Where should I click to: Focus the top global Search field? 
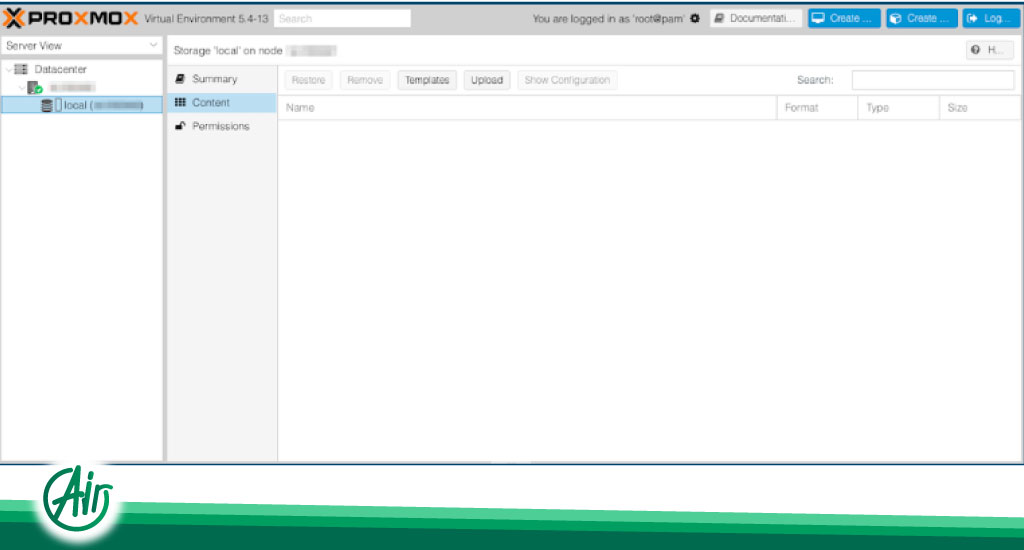click(x=342, y=18)
